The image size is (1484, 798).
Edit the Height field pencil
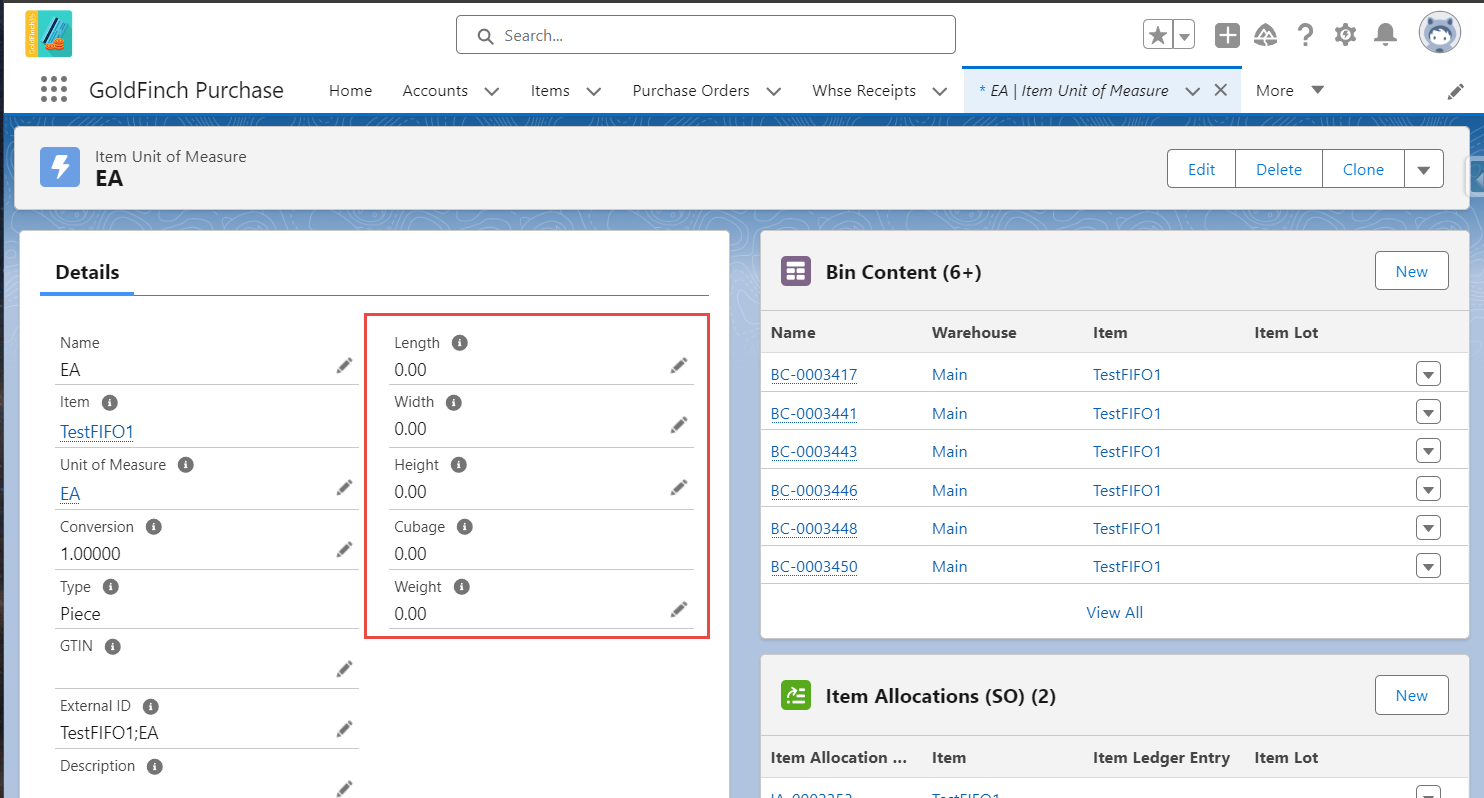coord(679,487)
